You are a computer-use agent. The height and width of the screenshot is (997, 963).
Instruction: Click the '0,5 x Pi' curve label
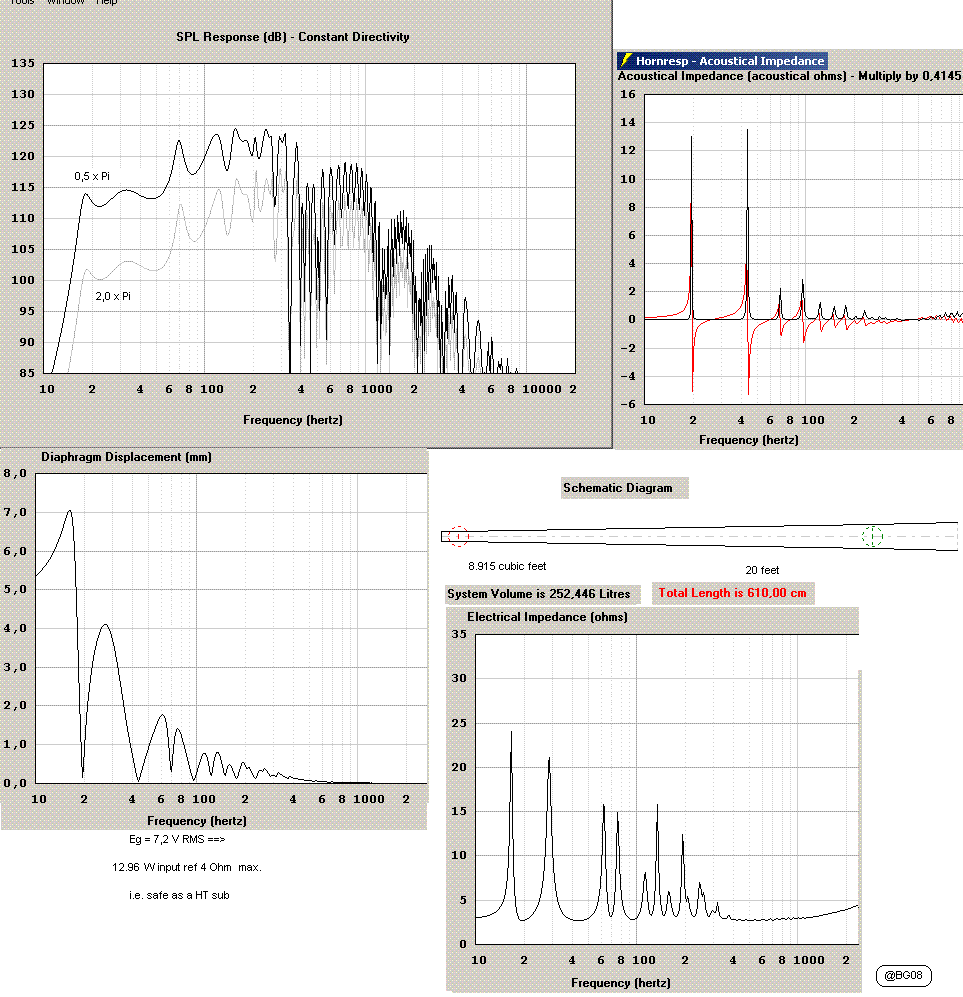click(92, 176)
